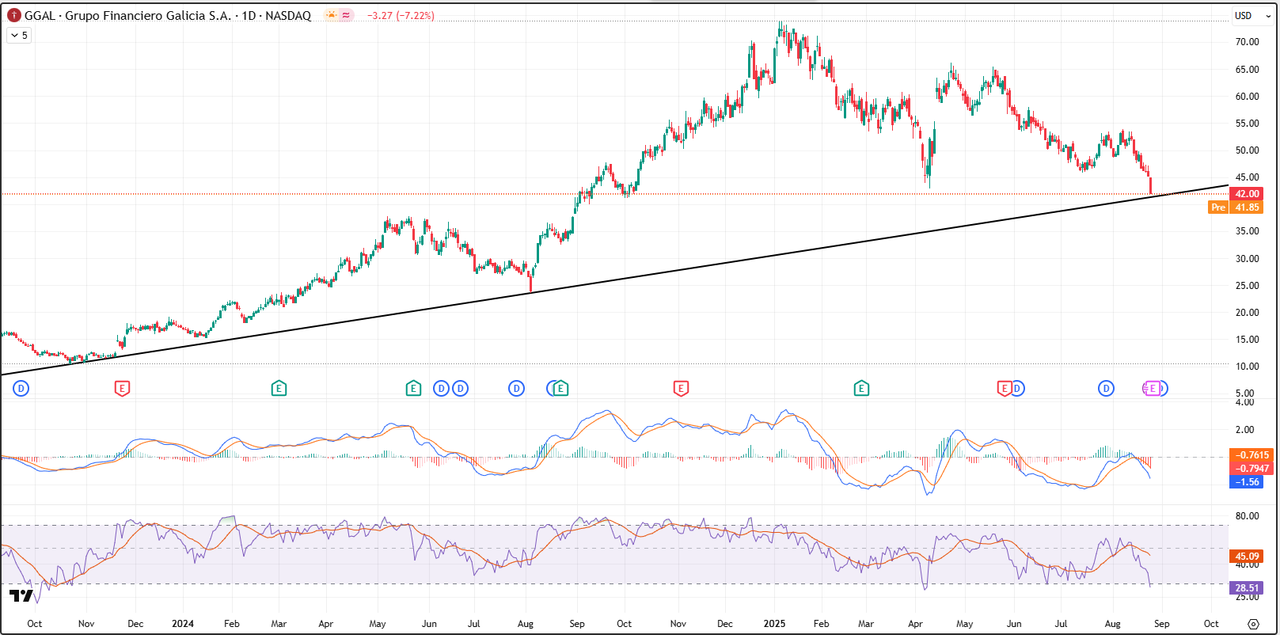Click the approximate-data wavy lines icon

(346, 16)
